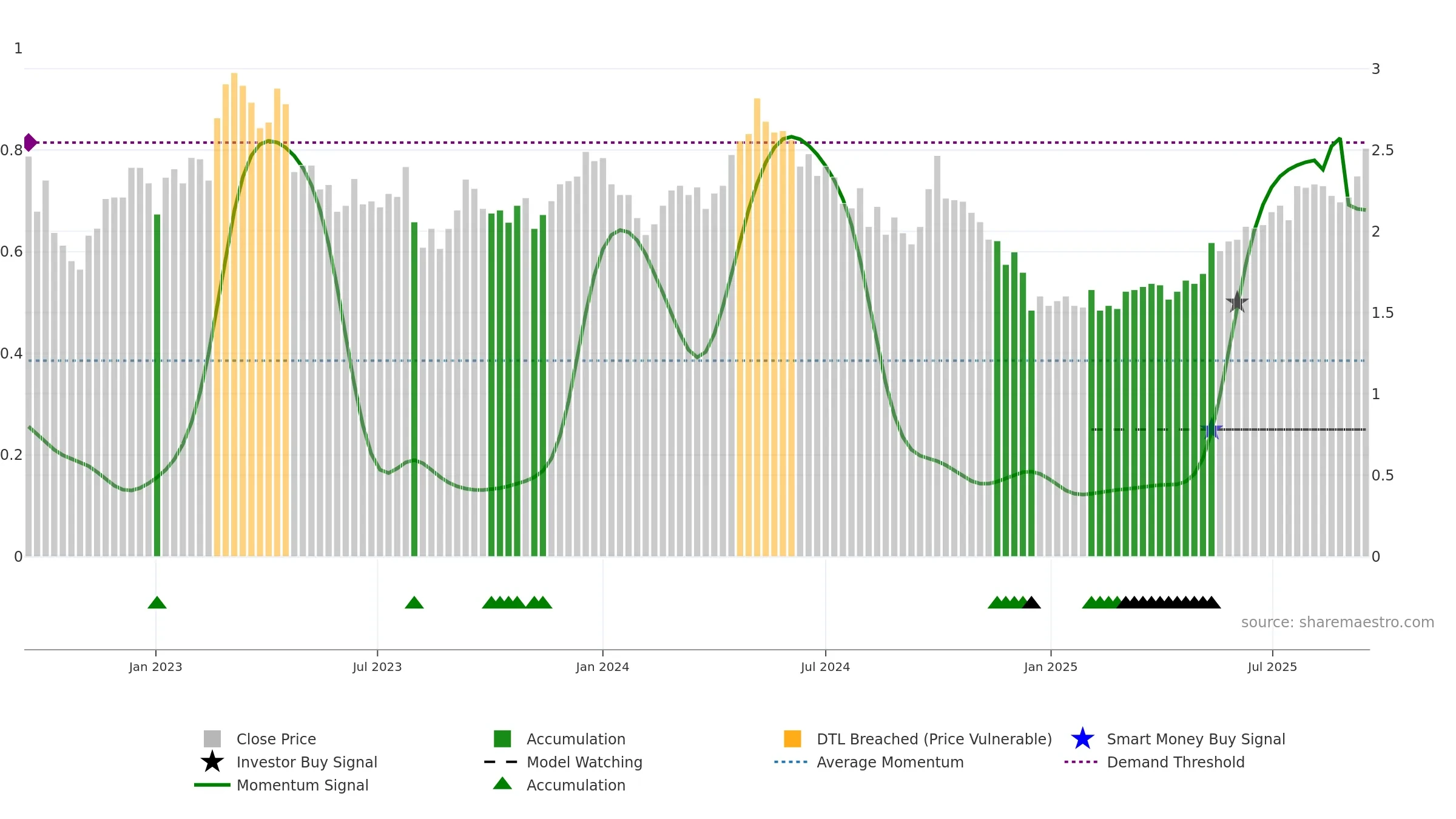This screenshot has height=819, width=1456.
Task: Select the green accumulation triangle after Jul 2023
Action: (414, 602)
